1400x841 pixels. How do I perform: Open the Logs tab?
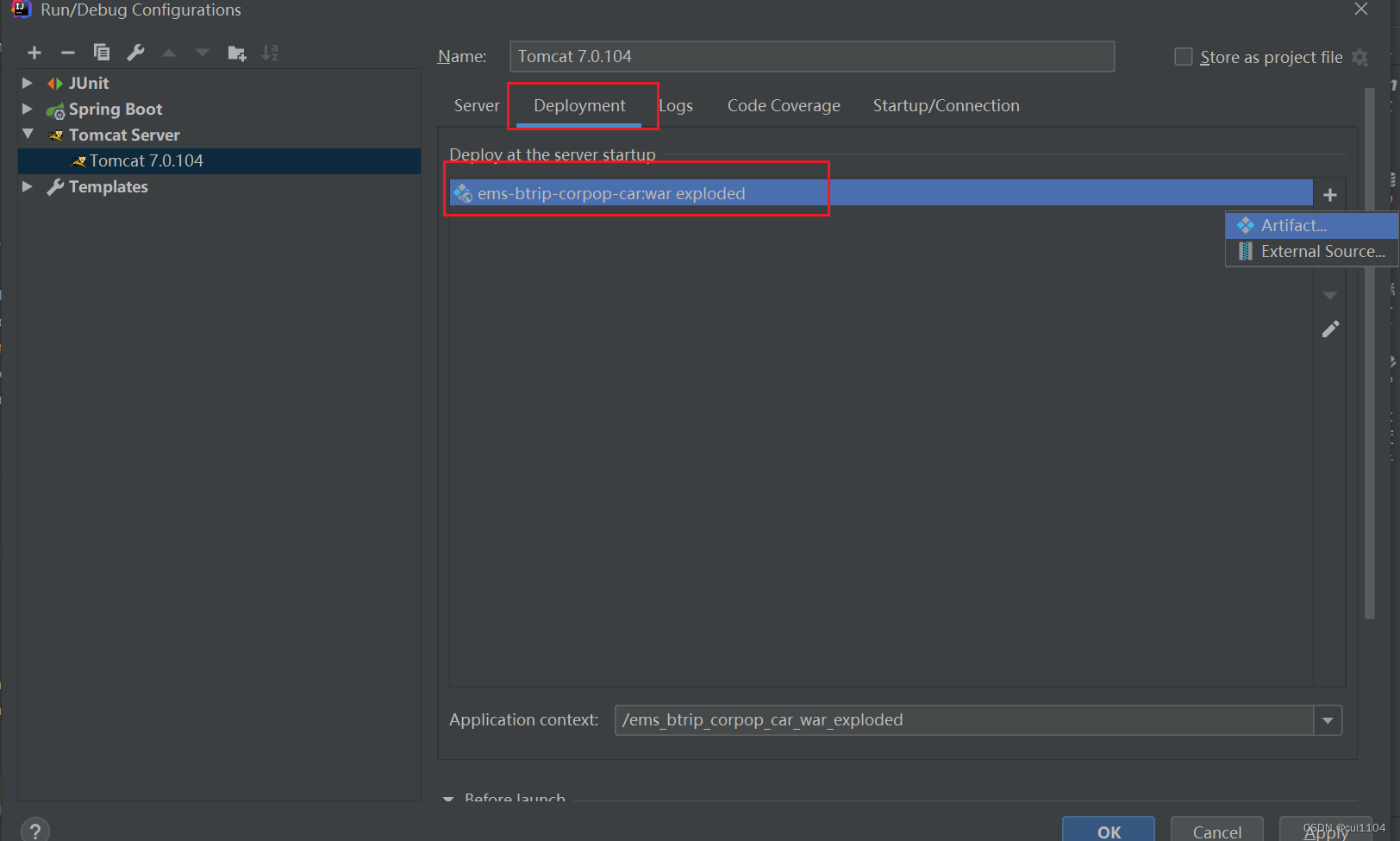coord(676,105)
